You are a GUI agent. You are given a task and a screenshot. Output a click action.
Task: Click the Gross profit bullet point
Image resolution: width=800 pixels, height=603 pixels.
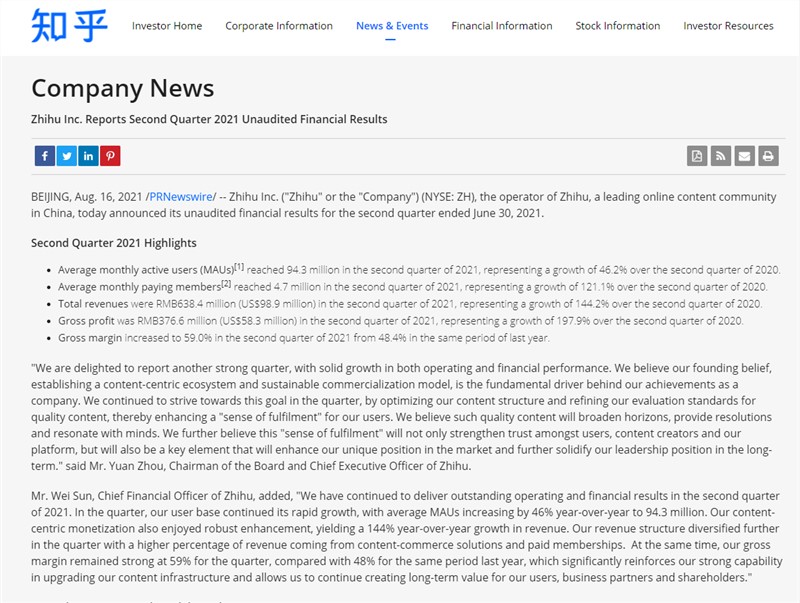pyautogui.click(x=401, y=321)
